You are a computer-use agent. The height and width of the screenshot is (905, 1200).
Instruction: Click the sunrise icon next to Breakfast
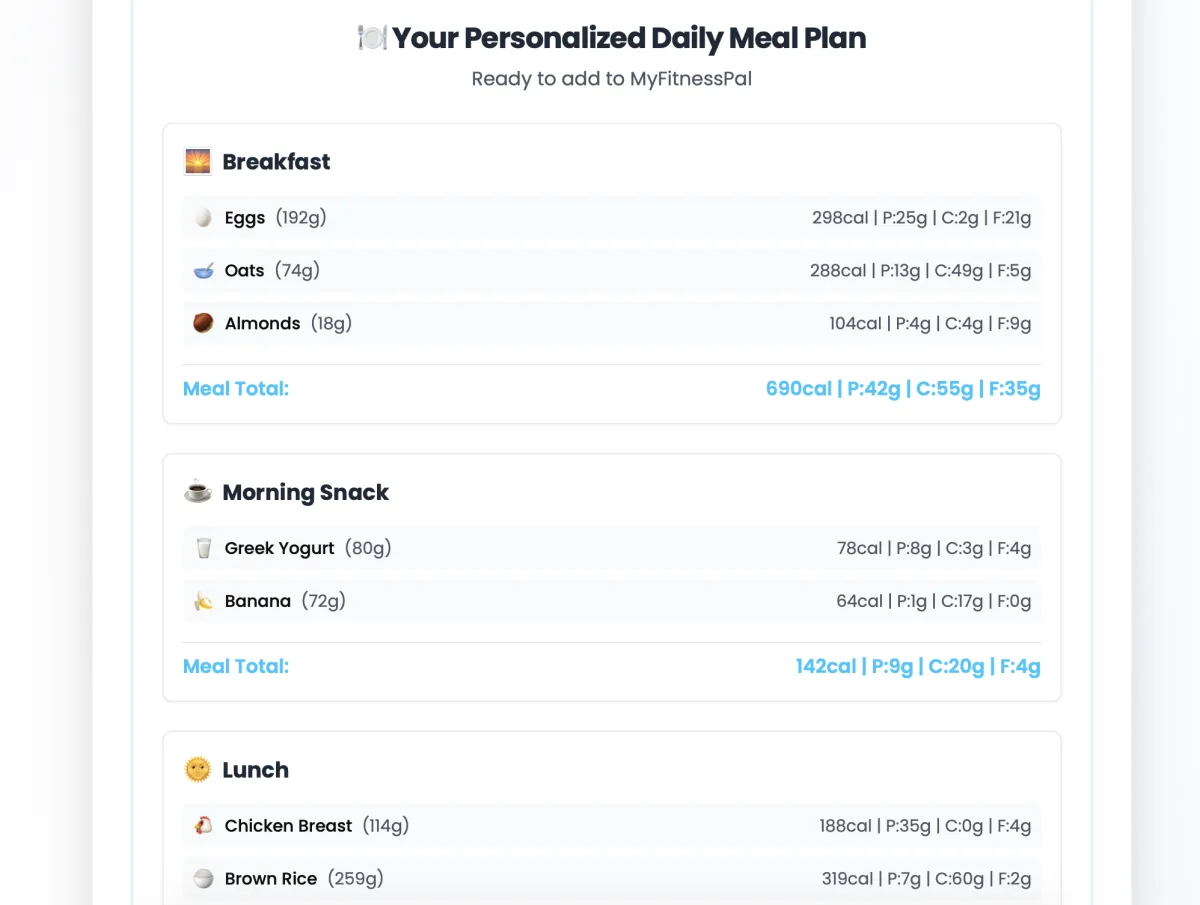click(198, 162)
